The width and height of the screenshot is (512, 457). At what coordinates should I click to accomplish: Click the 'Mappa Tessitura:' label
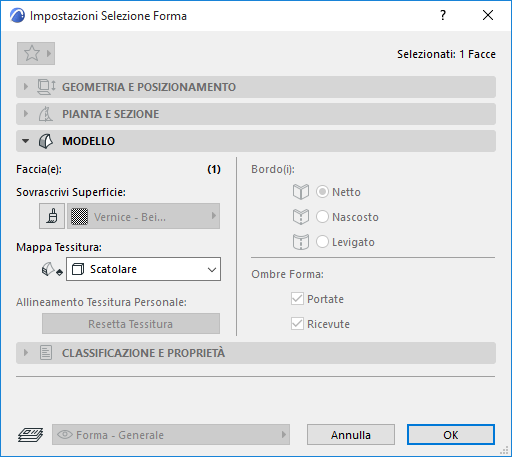tap(59, 247)
